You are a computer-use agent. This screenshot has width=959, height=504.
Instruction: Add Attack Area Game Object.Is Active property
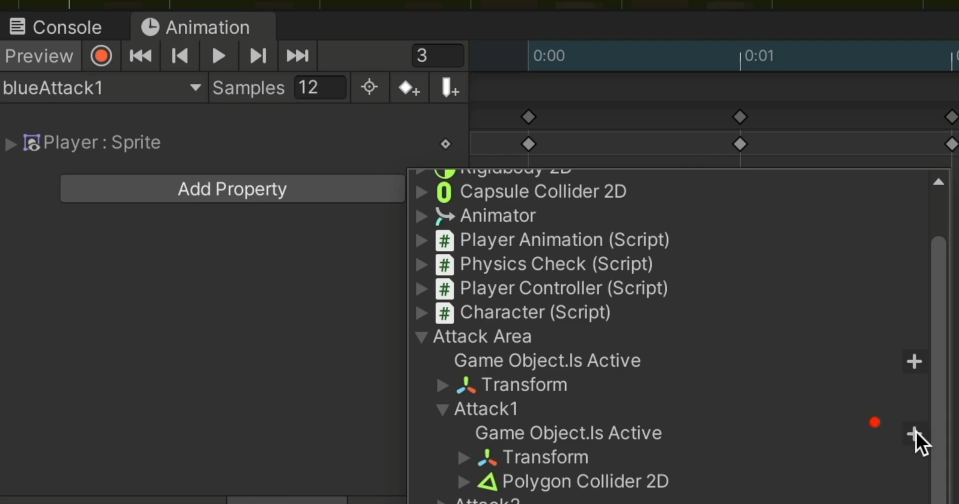tap(914, 361)
